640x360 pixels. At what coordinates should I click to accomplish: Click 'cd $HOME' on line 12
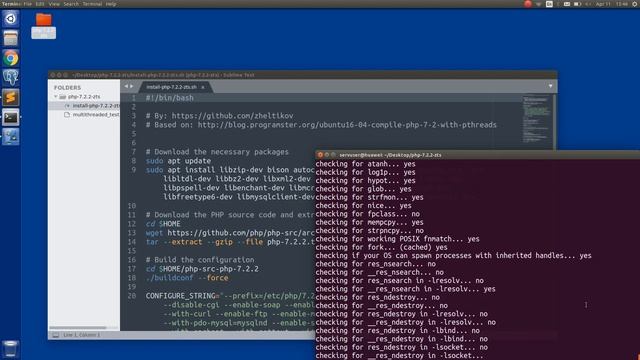(163, 224)
